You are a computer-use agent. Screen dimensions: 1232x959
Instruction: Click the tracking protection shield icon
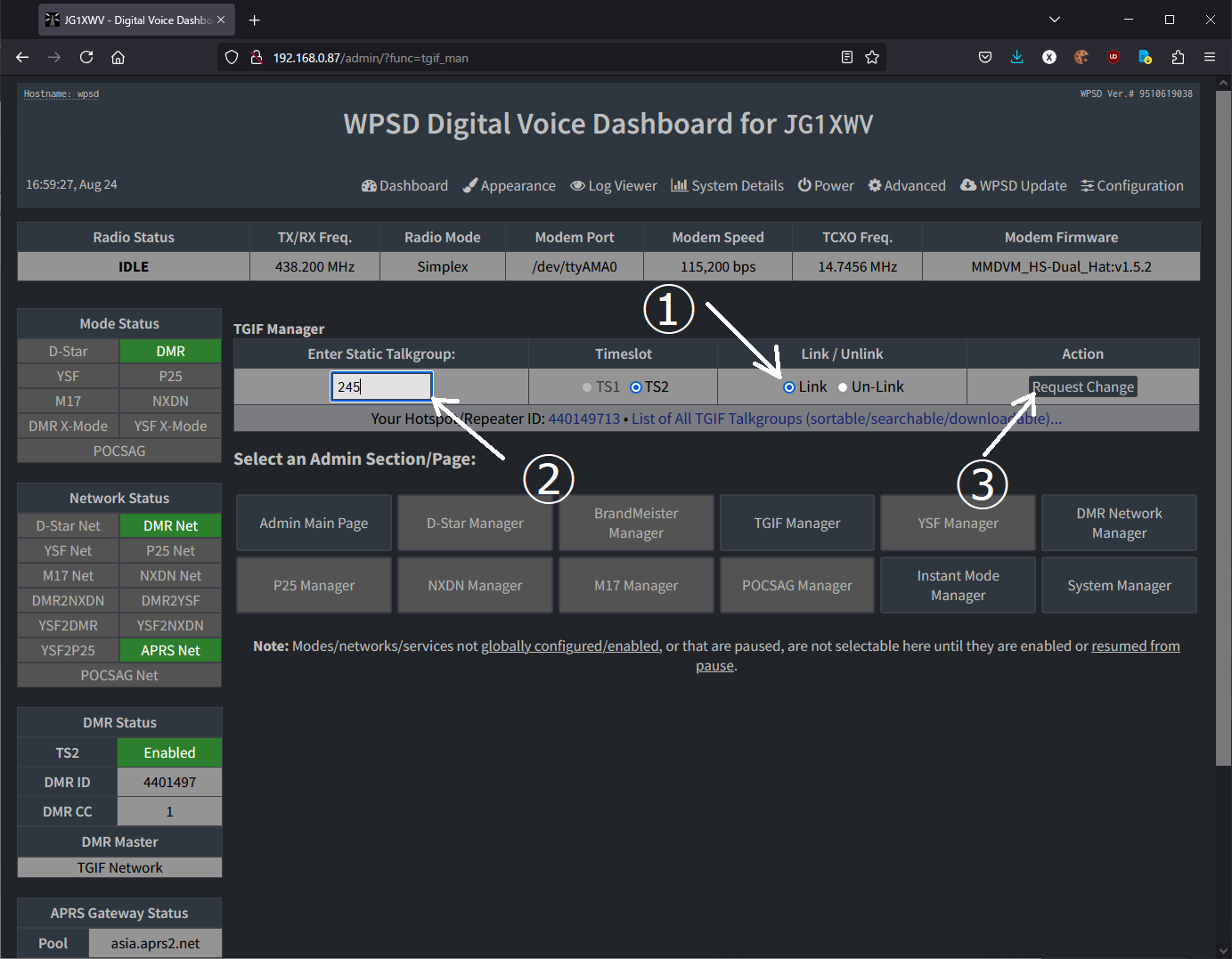tap(232, 57)
